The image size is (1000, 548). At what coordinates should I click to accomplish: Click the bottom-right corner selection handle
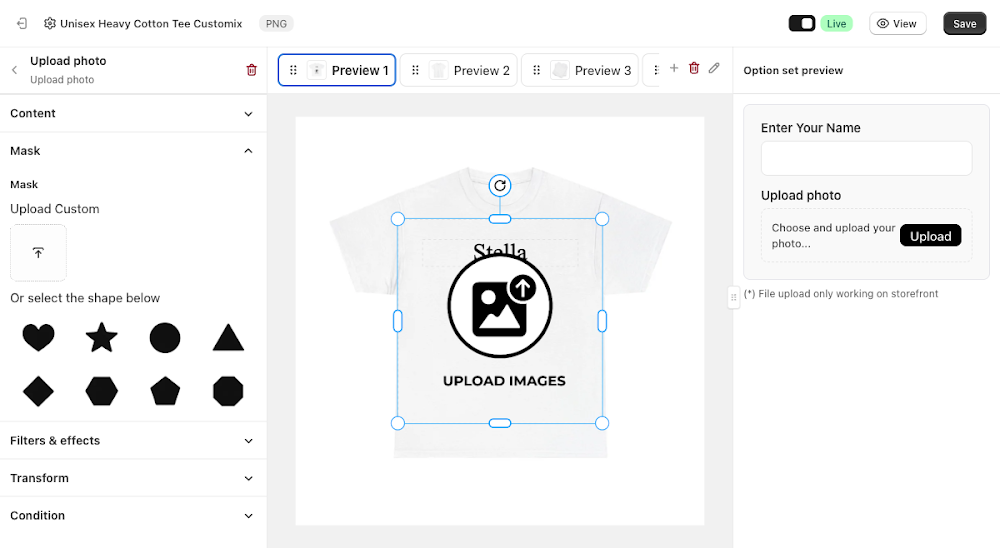tap(602, 423)
